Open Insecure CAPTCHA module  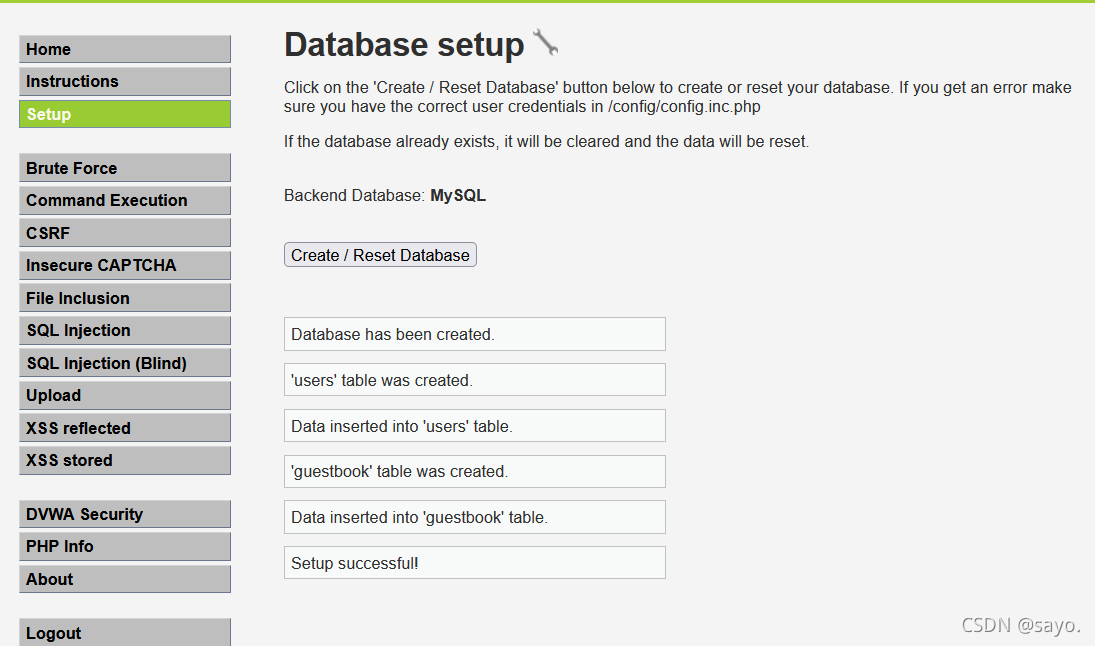tap(125, 265)
